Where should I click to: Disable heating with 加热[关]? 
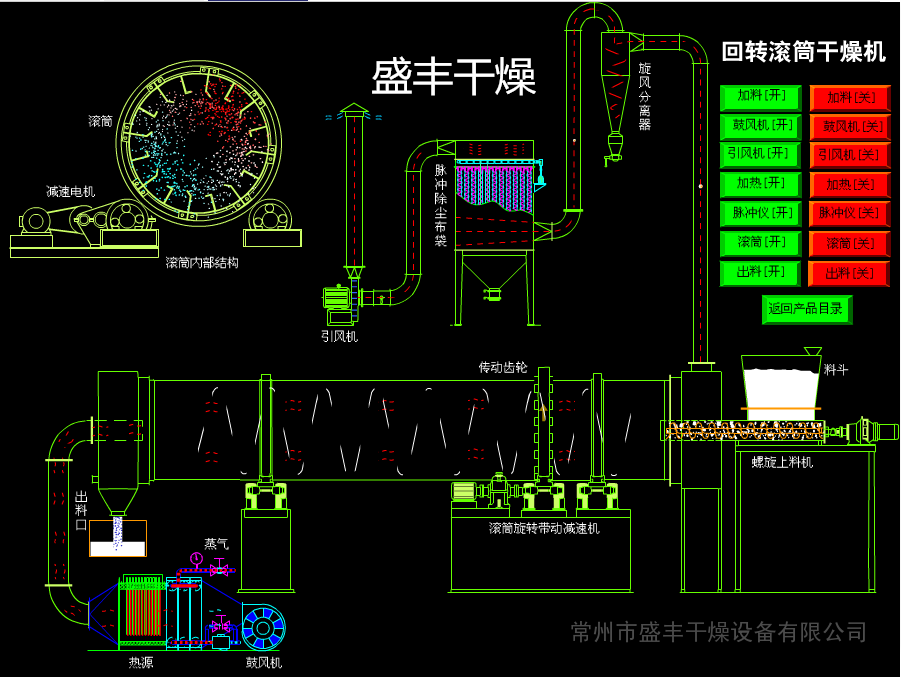[x=849, y=185]
